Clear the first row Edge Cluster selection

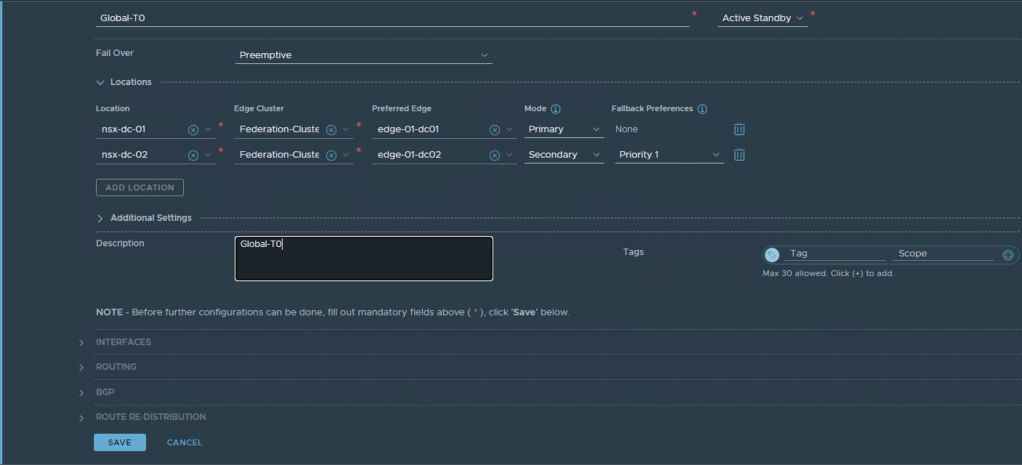(x=331, y=129)
